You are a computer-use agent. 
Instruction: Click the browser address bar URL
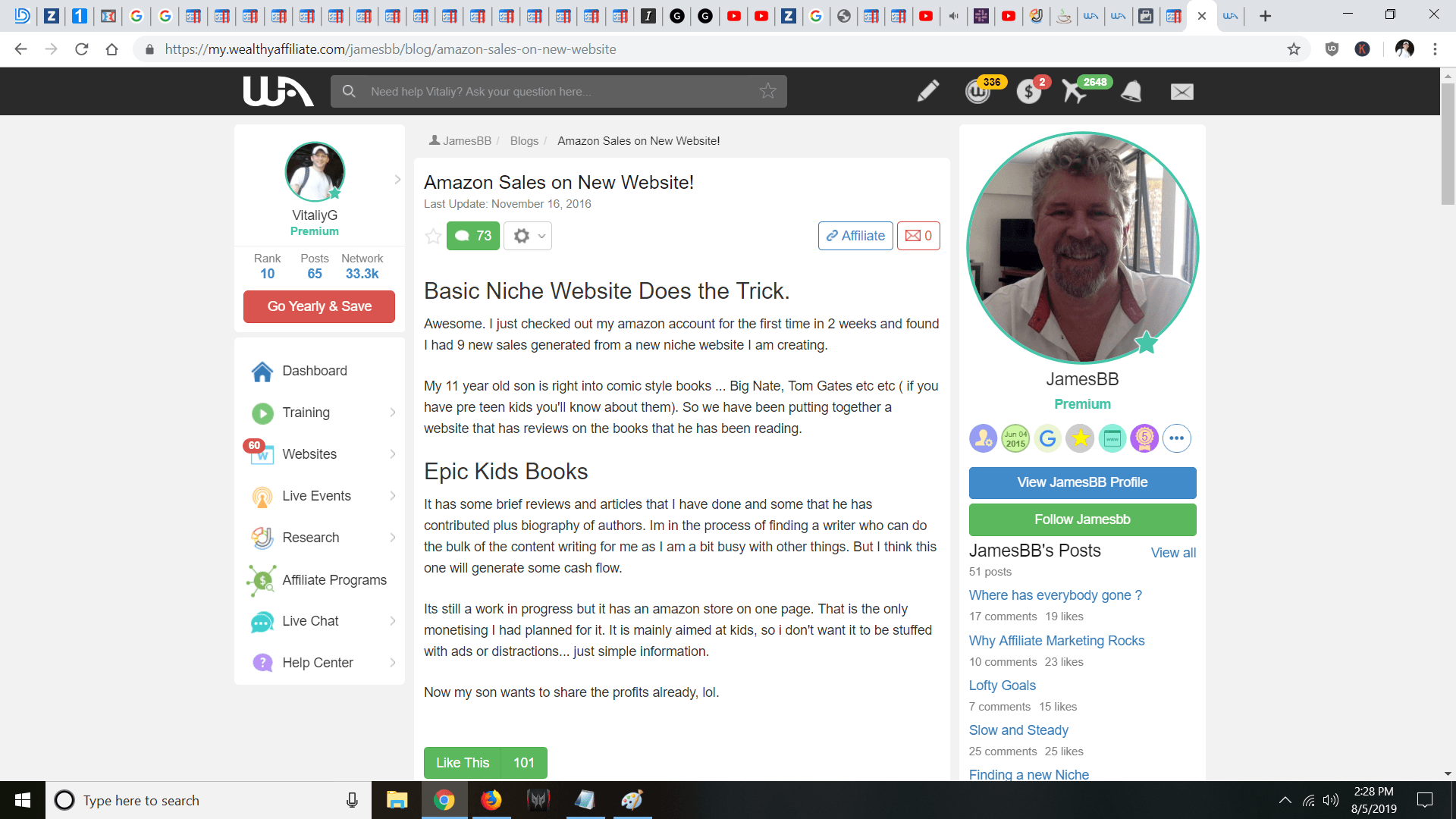pyautogui.click(x=391, y=49)
